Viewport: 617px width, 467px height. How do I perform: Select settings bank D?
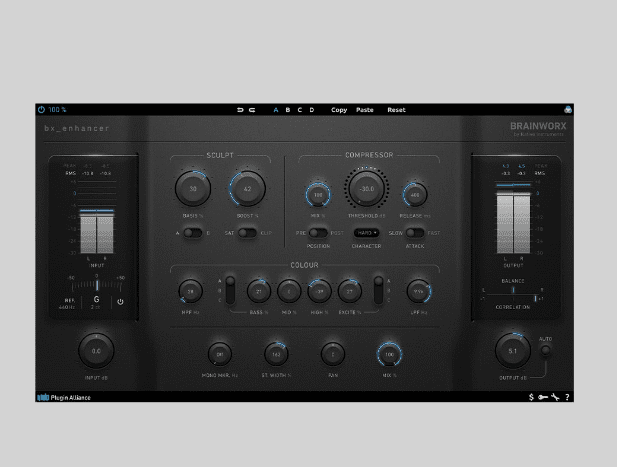point(312,110)
